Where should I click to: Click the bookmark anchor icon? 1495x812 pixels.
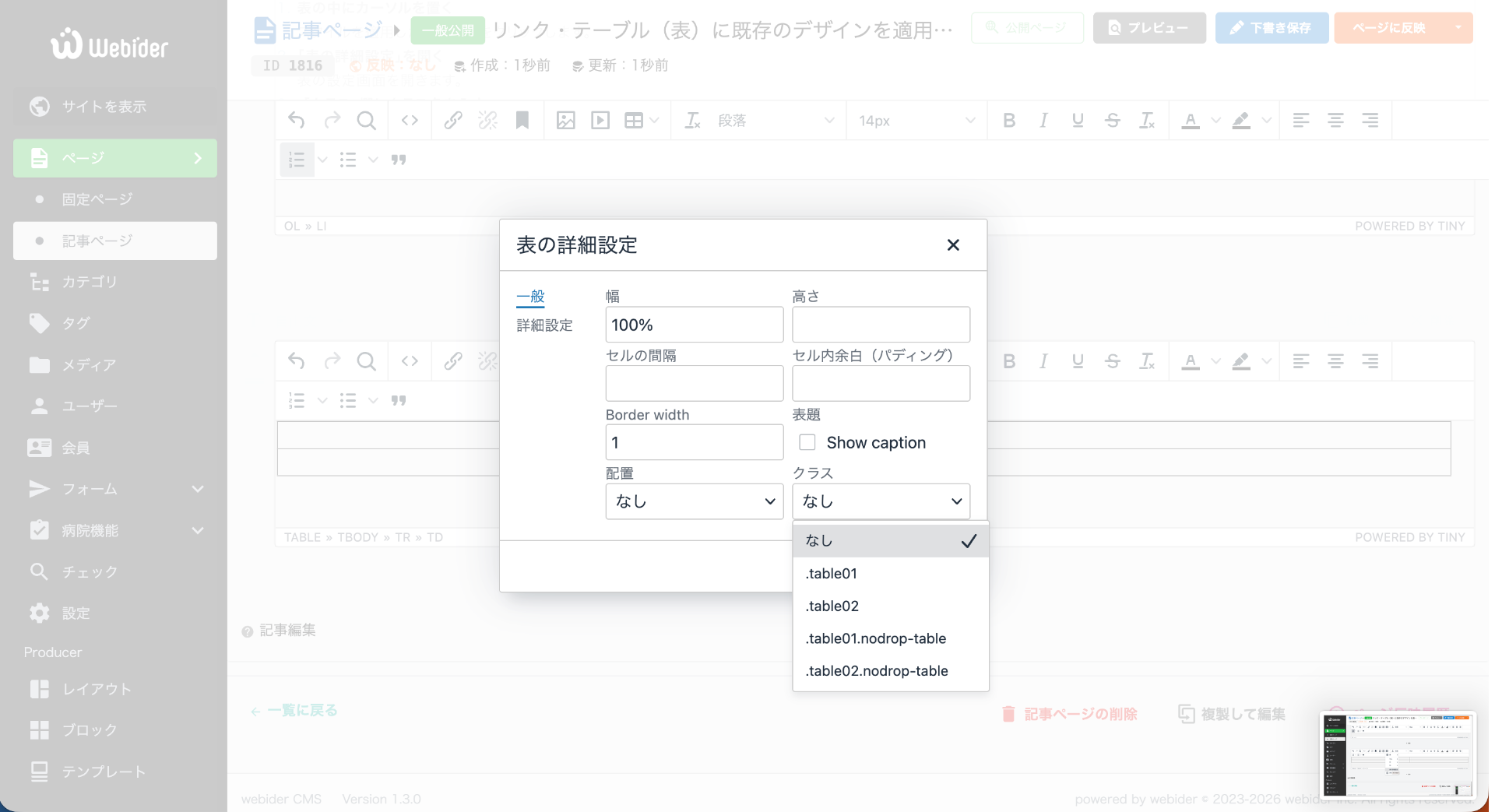(x=522, y=121)
